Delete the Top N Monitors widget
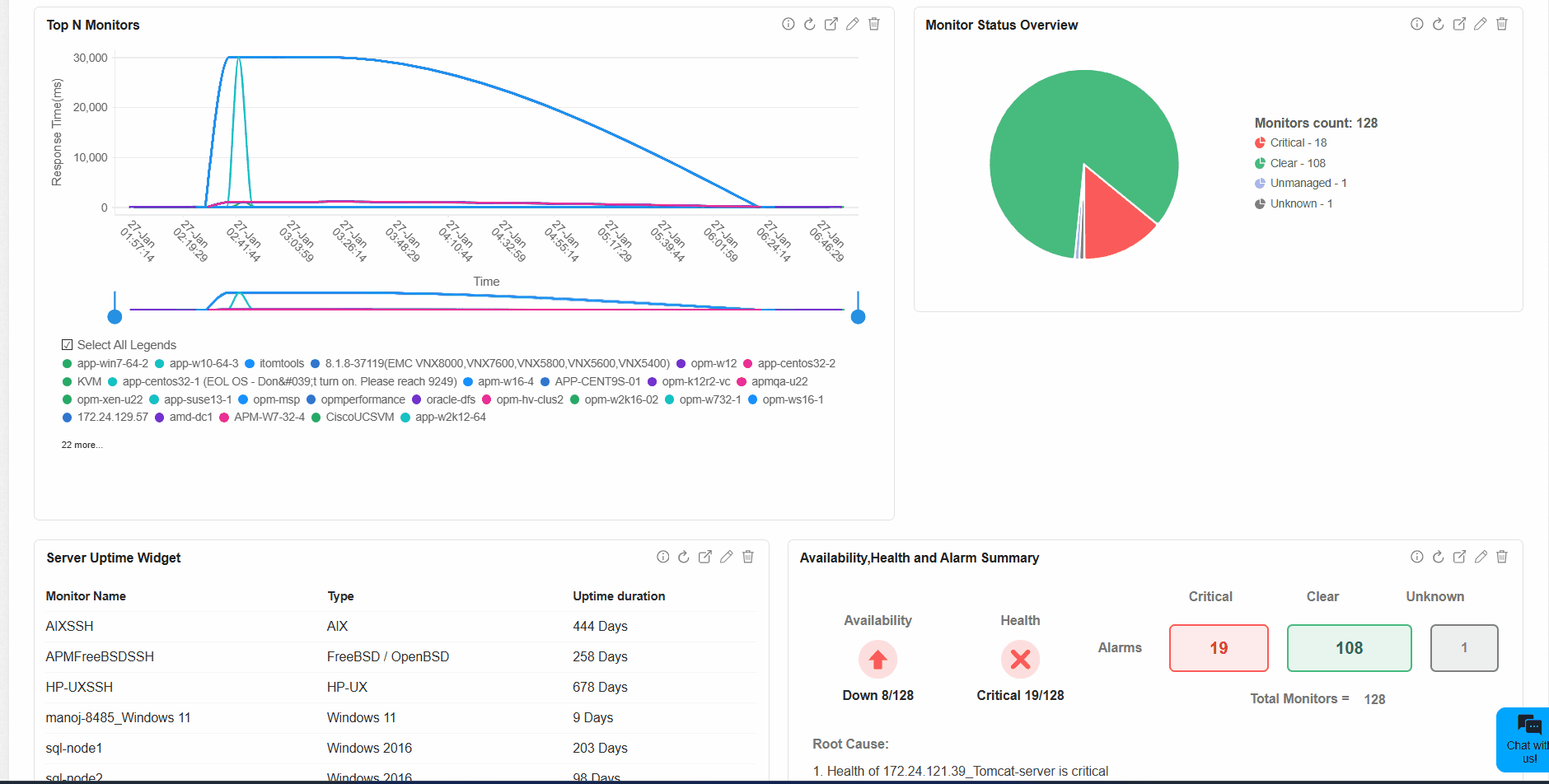 (x=874, y=25)
